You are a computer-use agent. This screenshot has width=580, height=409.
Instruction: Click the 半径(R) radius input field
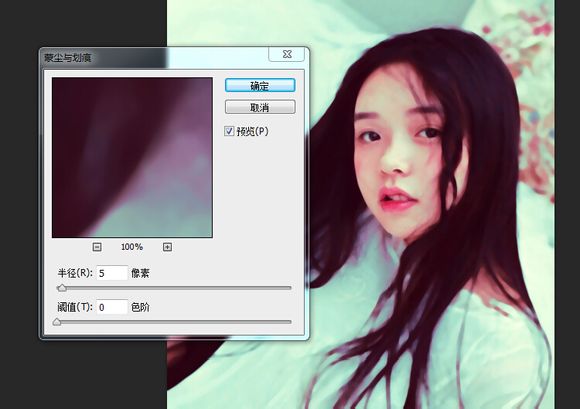coord(112,273)
